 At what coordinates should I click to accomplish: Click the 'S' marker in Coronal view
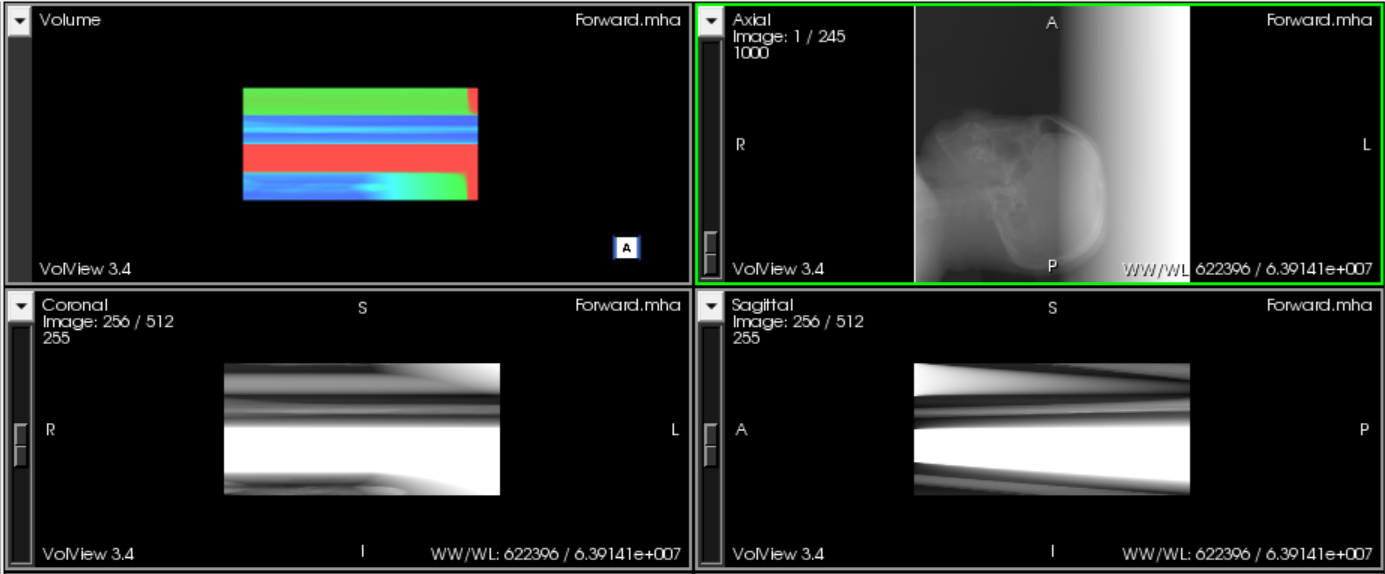pyautogui.click(x=362, y=308)
